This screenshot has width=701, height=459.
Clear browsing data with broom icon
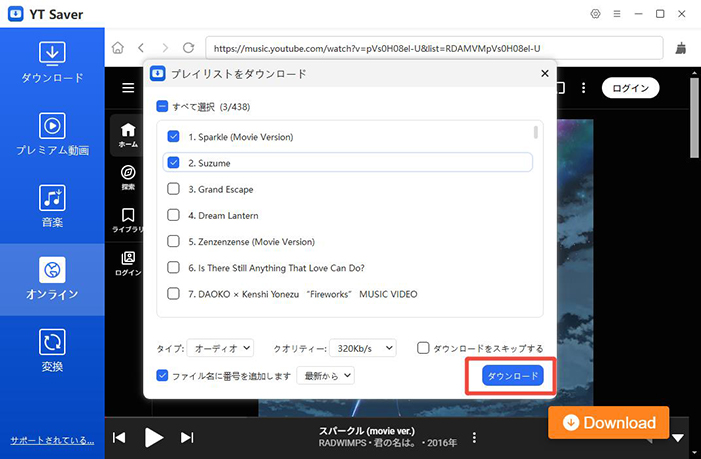[x=681, y=48]
